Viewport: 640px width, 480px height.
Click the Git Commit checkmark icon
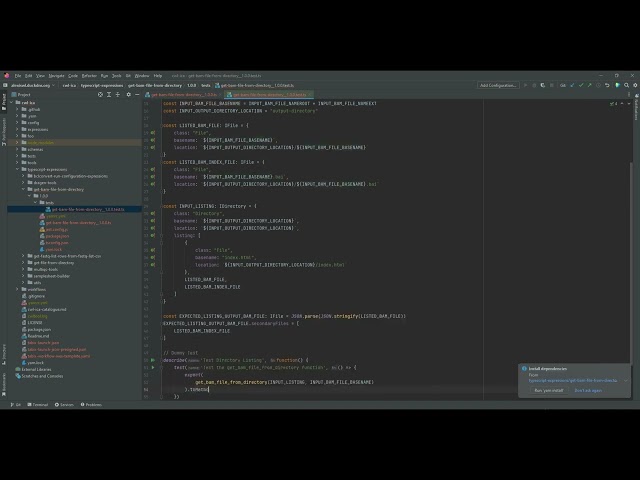tap(581, 85)
